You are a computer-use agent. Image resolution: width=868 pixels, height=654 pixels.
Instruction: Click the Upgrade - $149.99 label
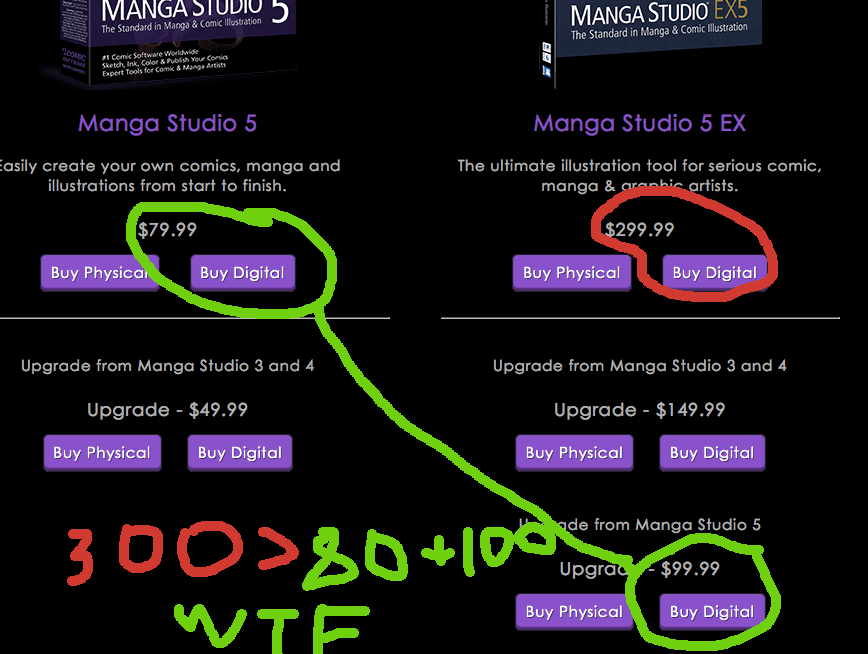[640, 410]
